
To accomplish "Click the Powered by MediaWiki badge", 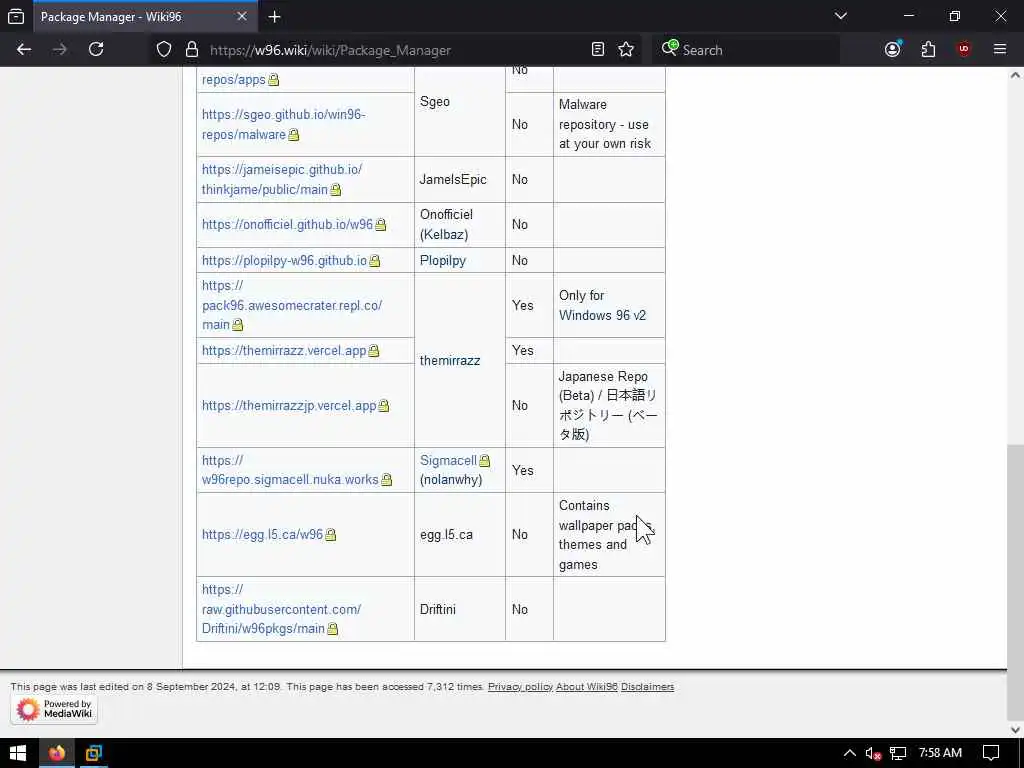I will [54, 709].
